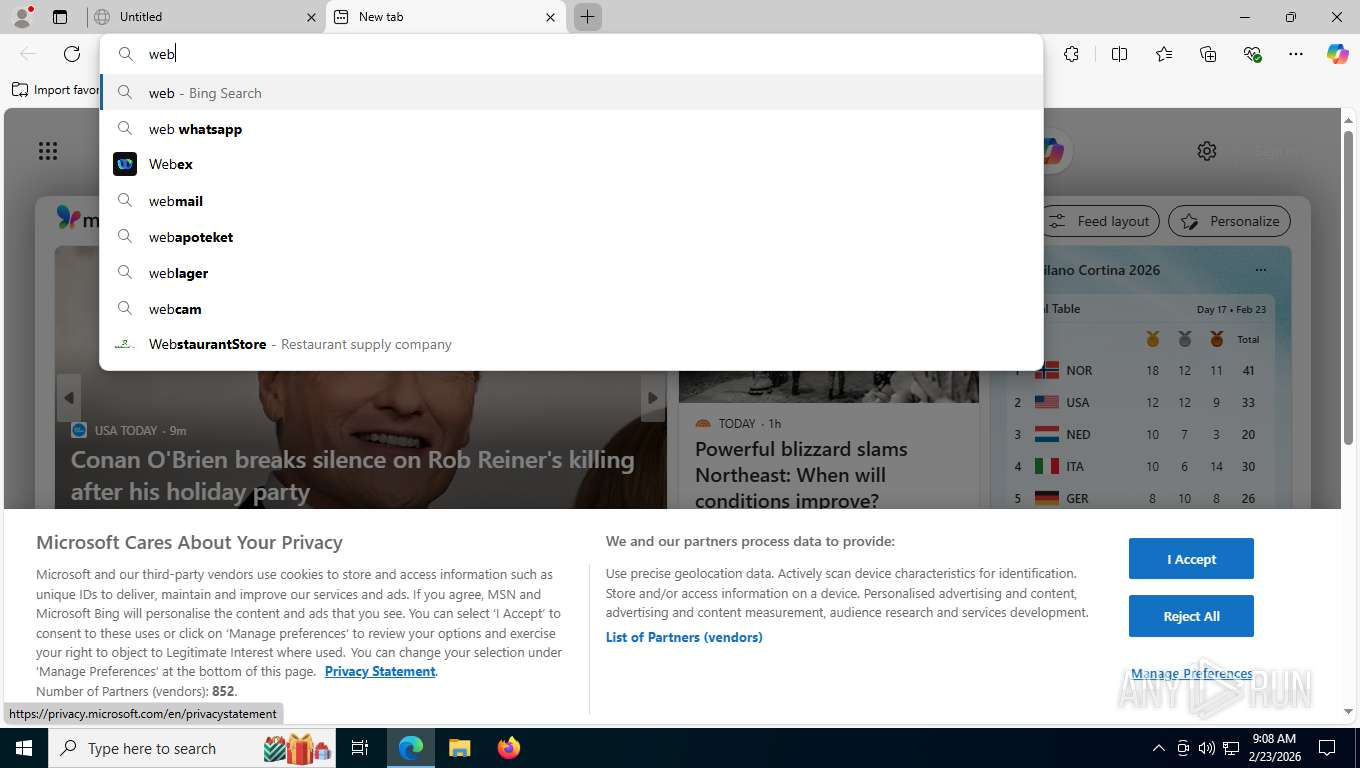Screen dimensions: 1360x768
Task: Open Settings and more ellipsis
Action: [1296, 54]
